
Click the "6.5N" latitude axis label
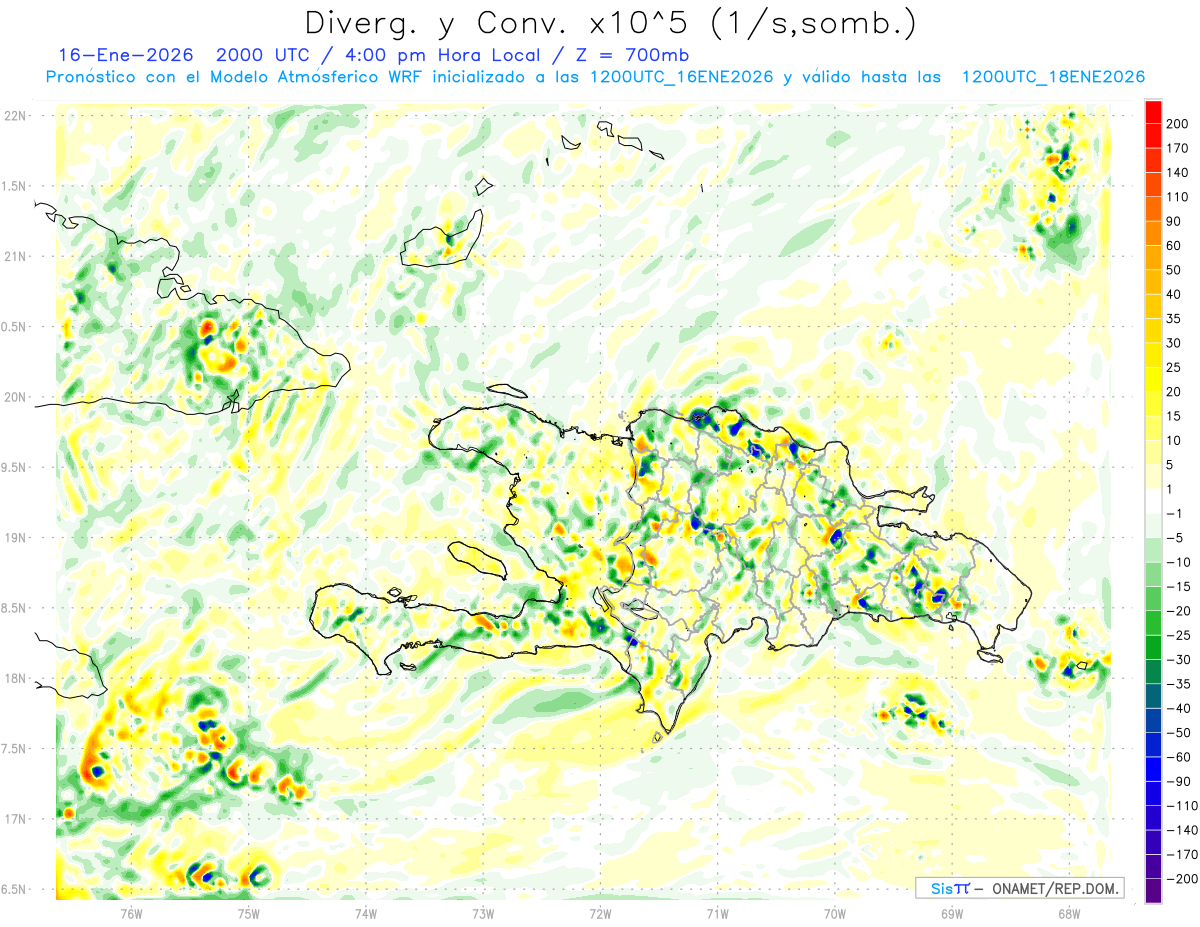pos(14,890)
